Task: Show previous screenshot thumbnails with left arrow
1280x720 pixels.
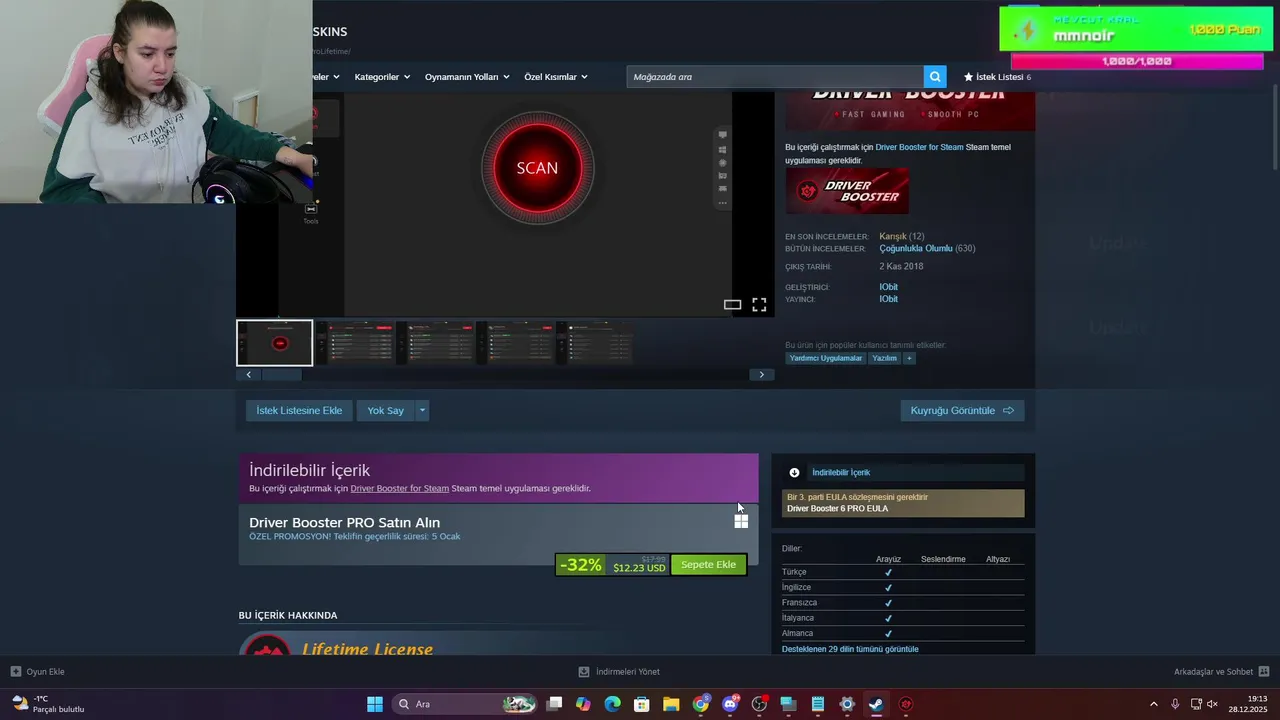Action: pos(249,375)
